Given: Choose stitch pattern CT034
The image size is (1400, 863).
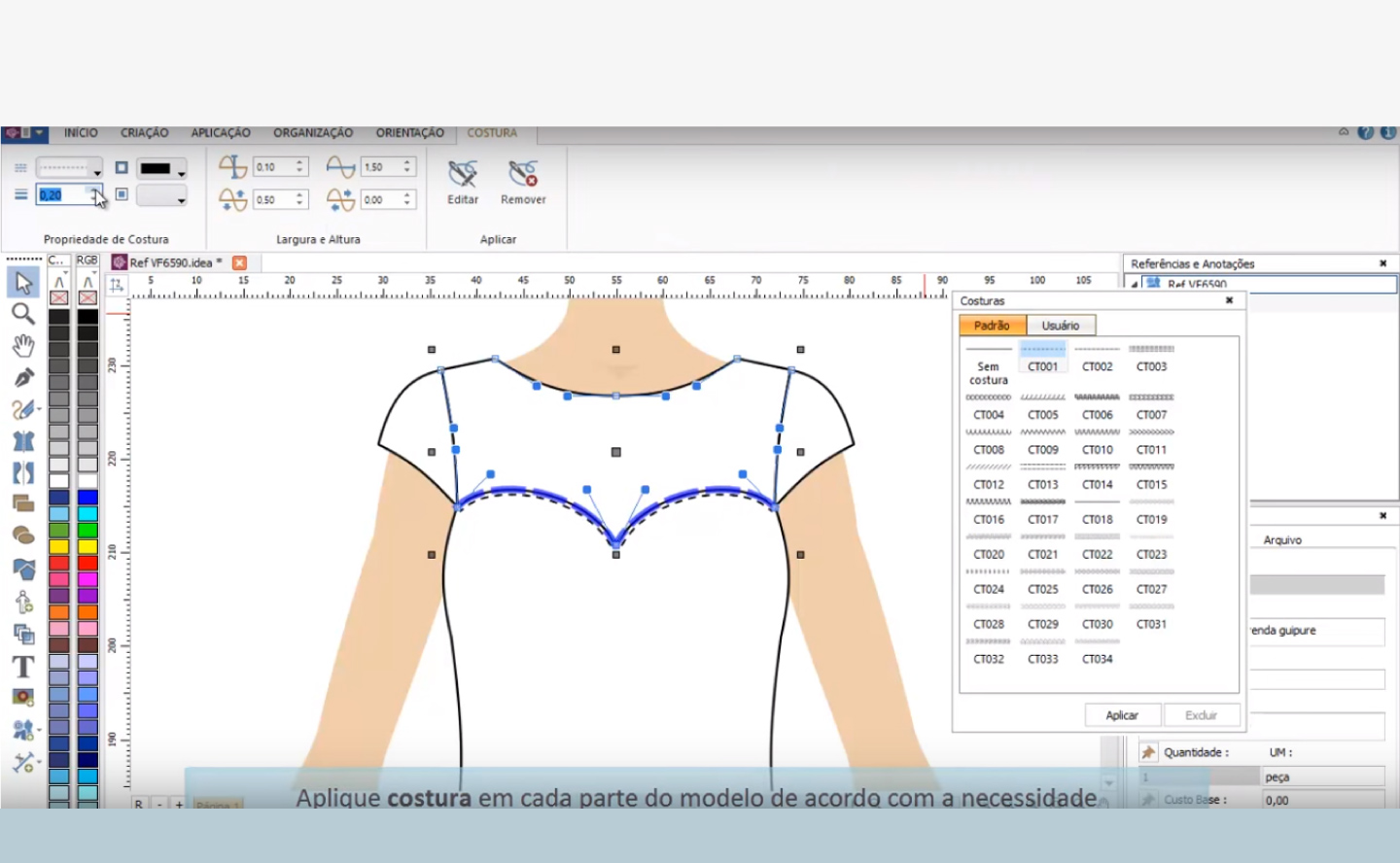Looking at the screenshot, I should [x=1098, y=650].
